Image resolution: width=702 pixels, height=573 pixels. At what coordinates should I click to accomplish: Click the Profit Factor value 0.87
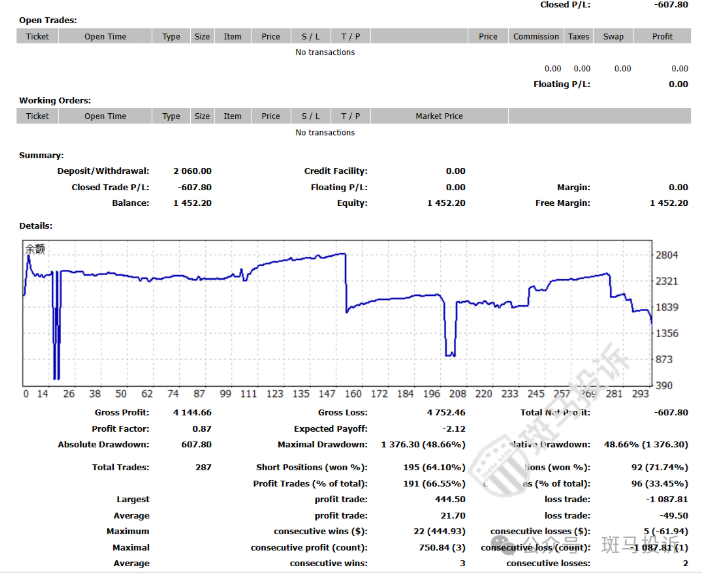[202, 428]
